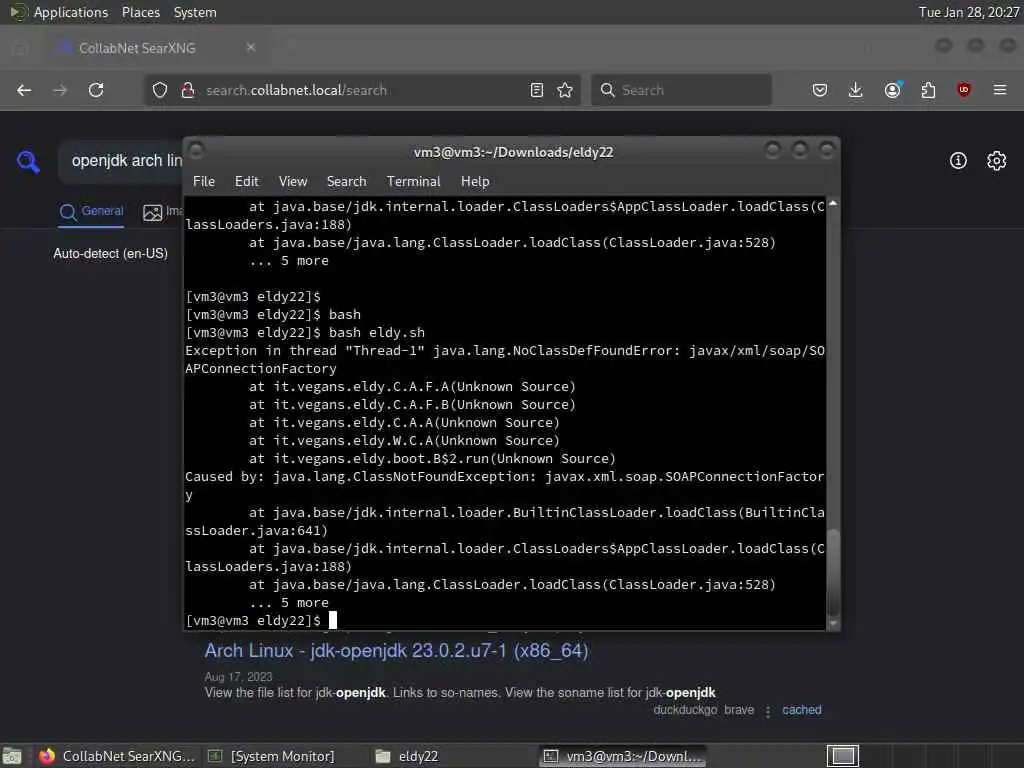Open the extensions puzzle icon
Screen dimensions: 1024x768
tap(928, 90)
